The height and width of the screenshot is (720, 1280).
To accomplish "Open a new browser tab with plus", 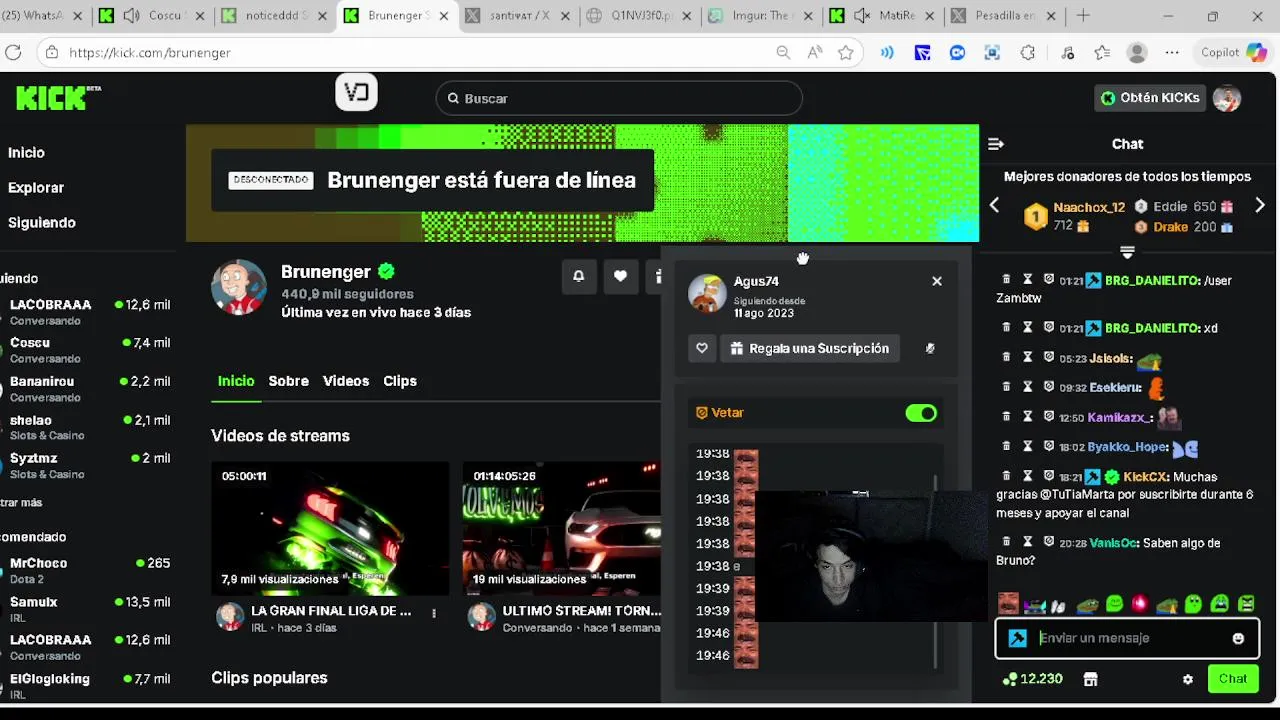I will tap(1083, 16).
